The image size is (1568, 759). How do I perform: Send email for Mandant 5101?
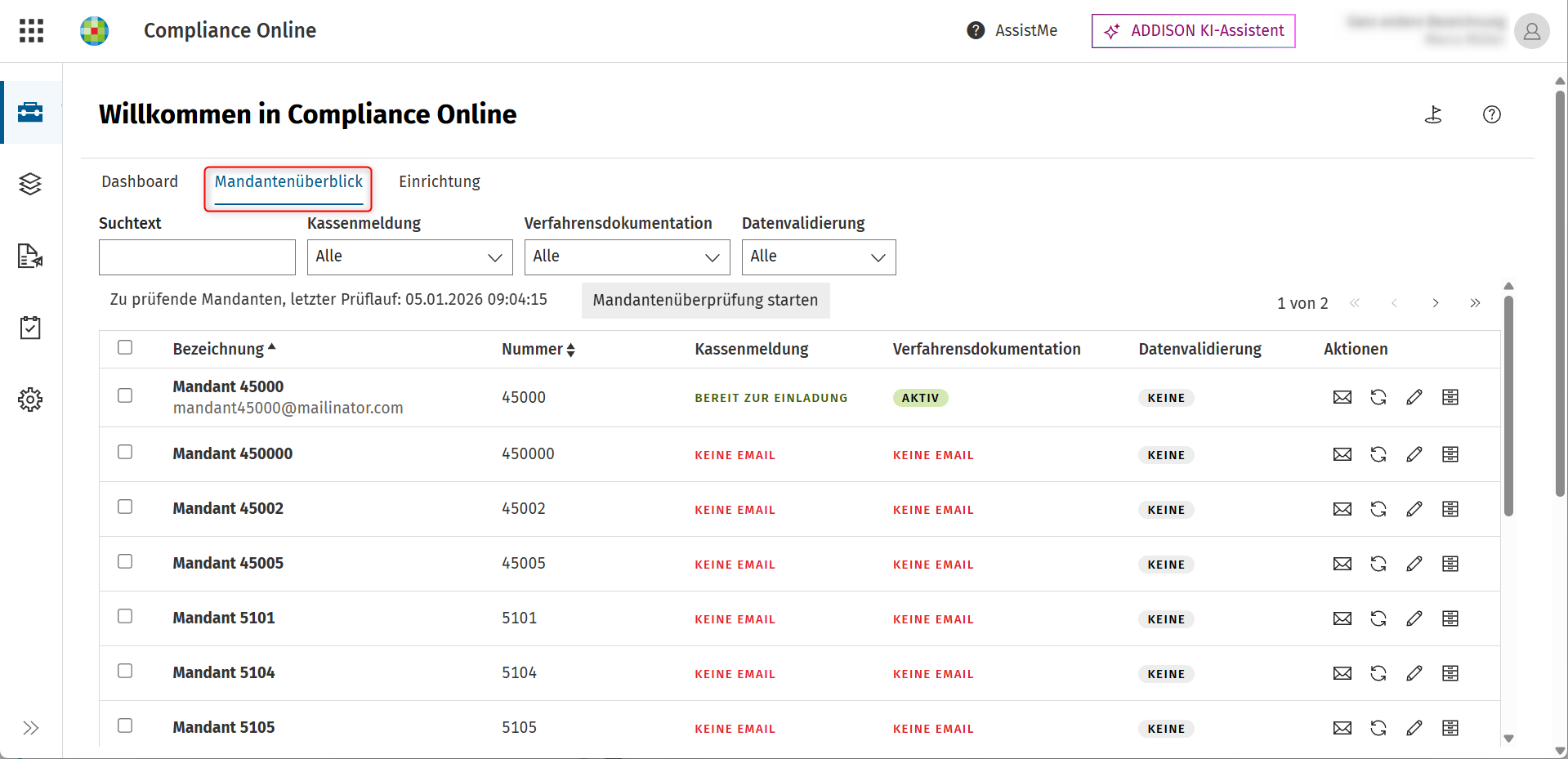coord(1342,618)
